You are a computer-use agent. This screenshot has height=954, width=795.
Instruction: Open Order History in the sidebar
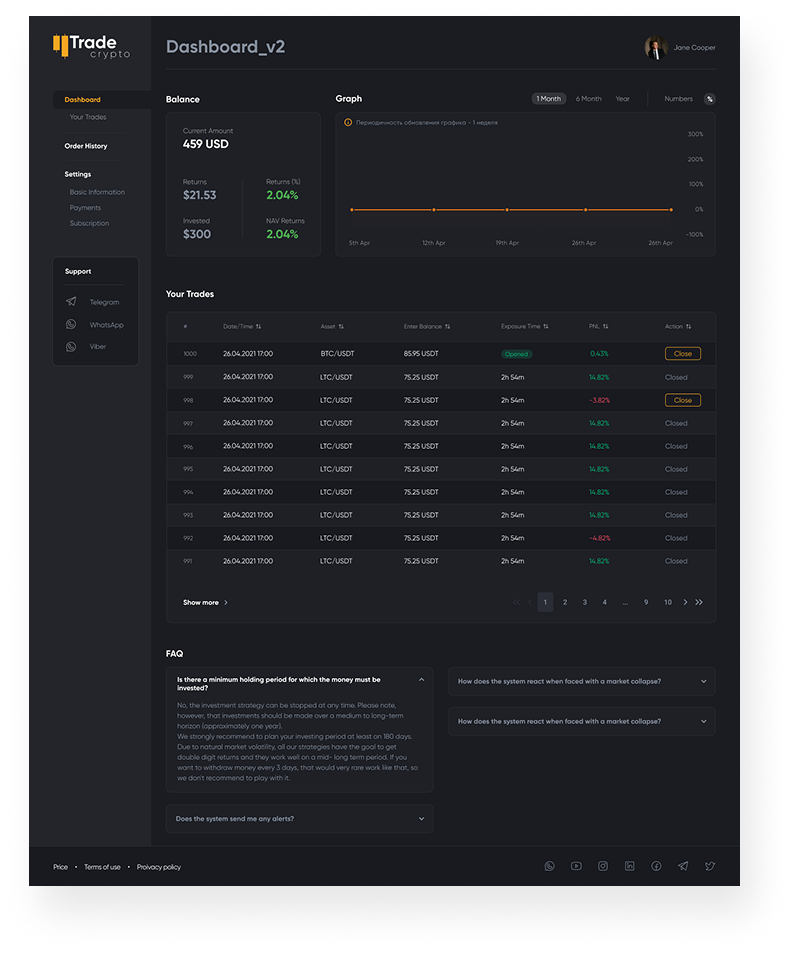coord(86,146)
